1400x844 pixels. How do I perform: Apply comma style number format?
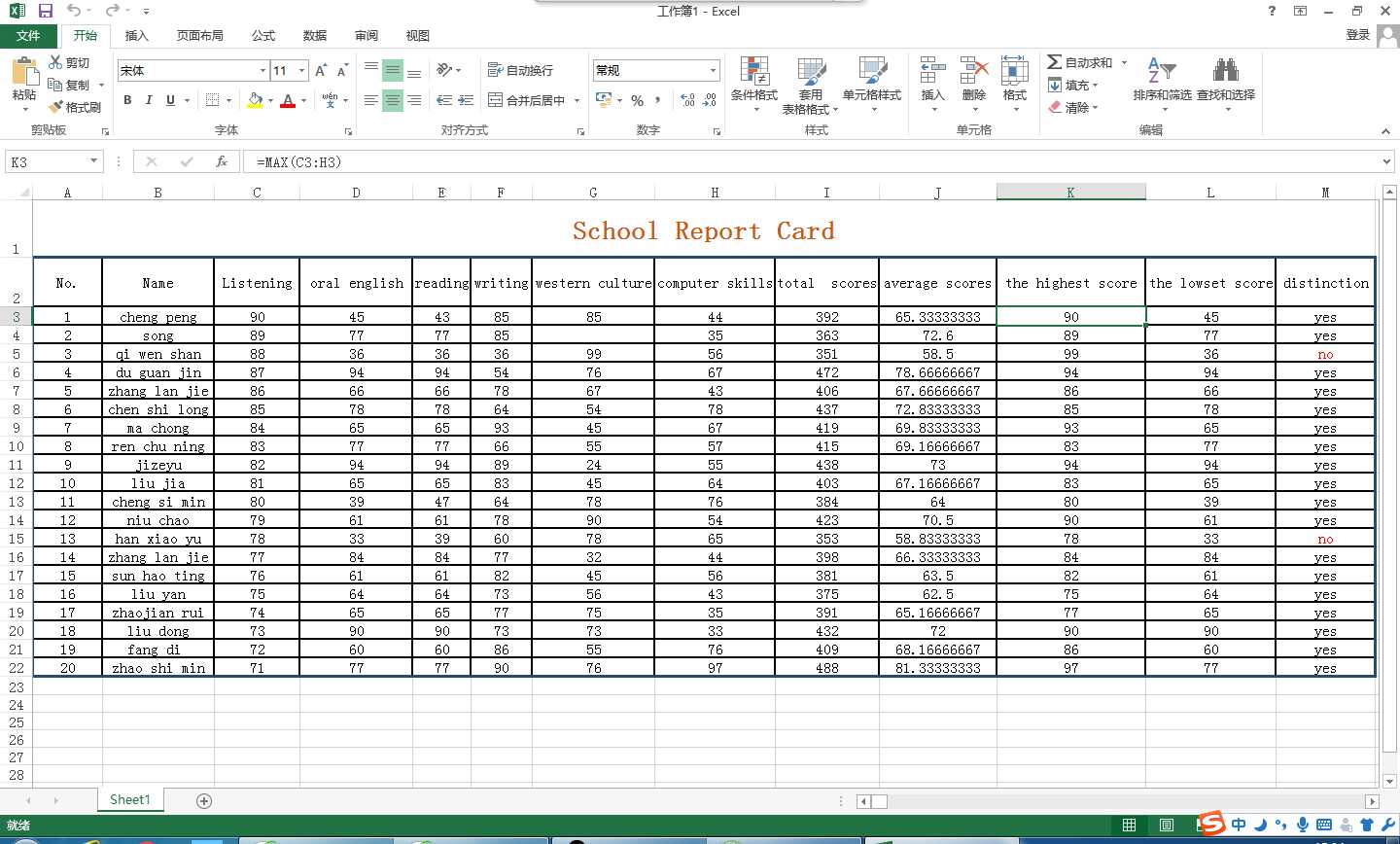click(x=658, y=100)
